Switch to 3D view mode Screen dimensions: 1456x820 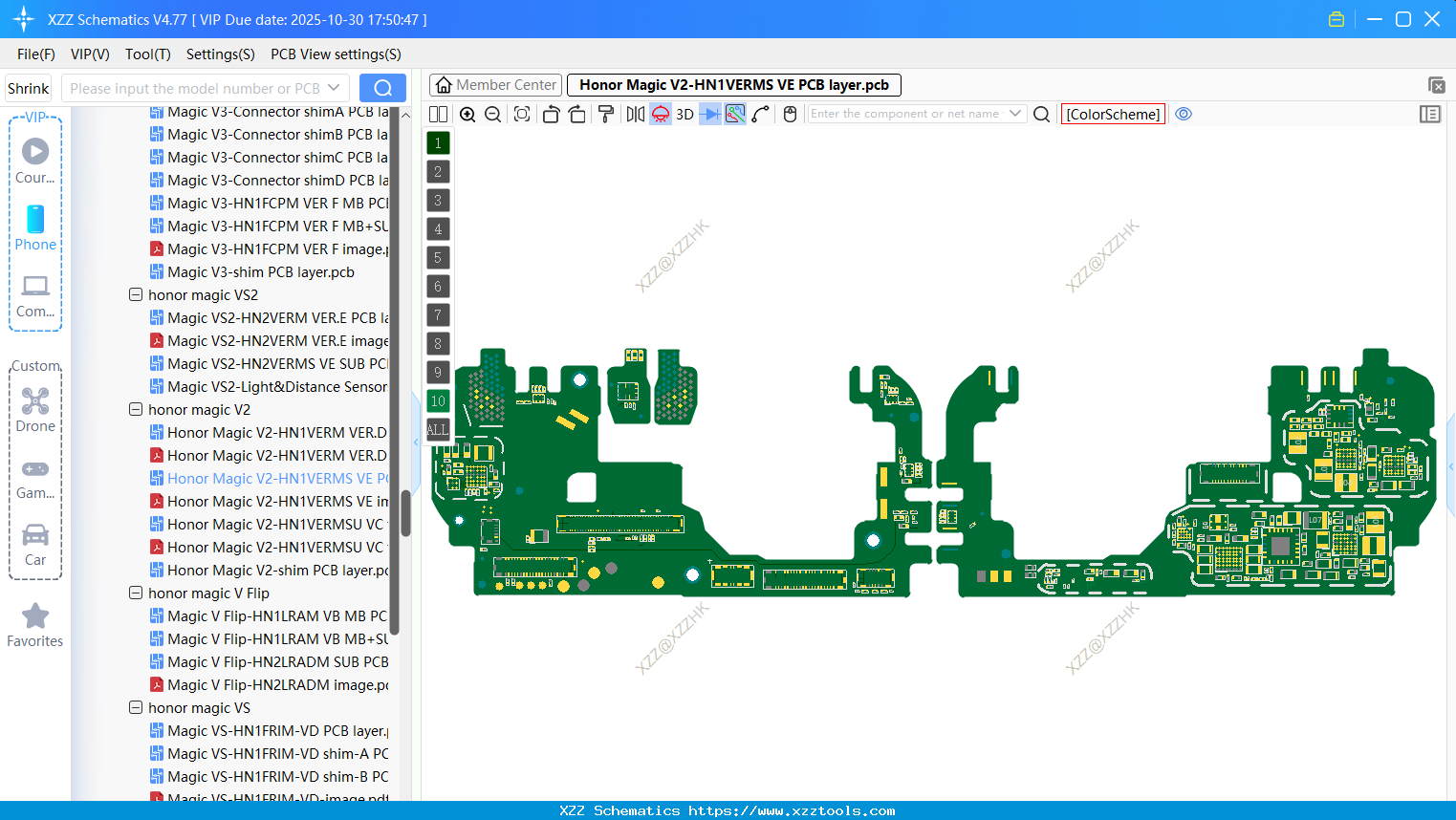point(685,114)
